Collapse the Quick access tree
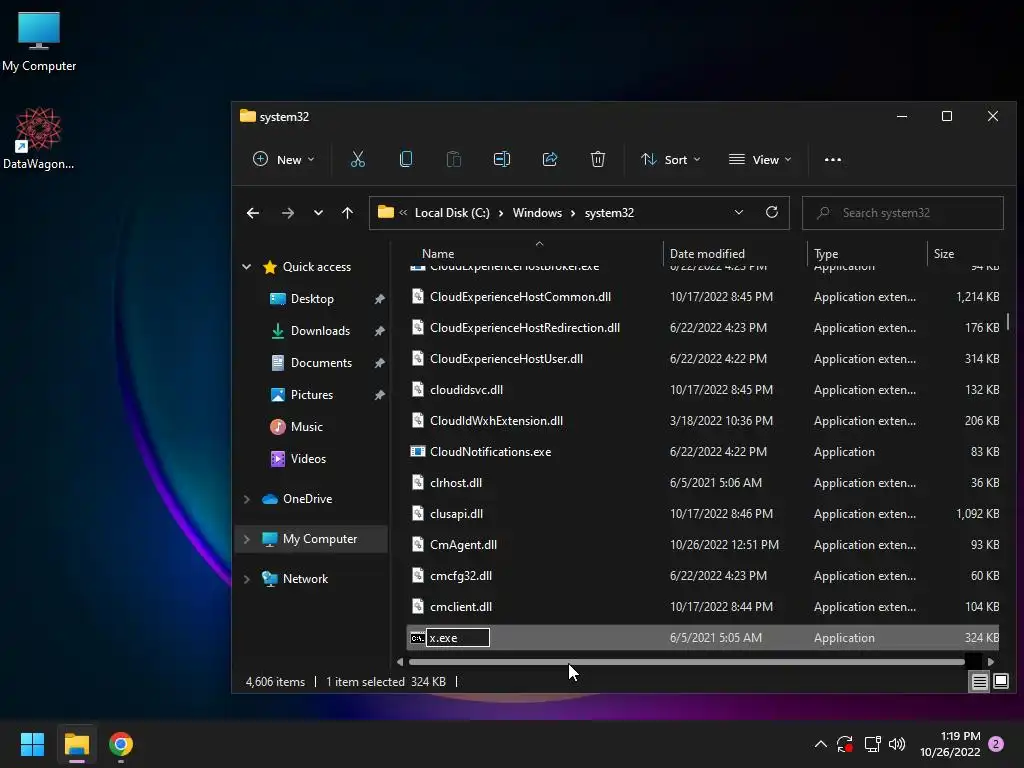The image size is (1024, 768). [247, 266]
